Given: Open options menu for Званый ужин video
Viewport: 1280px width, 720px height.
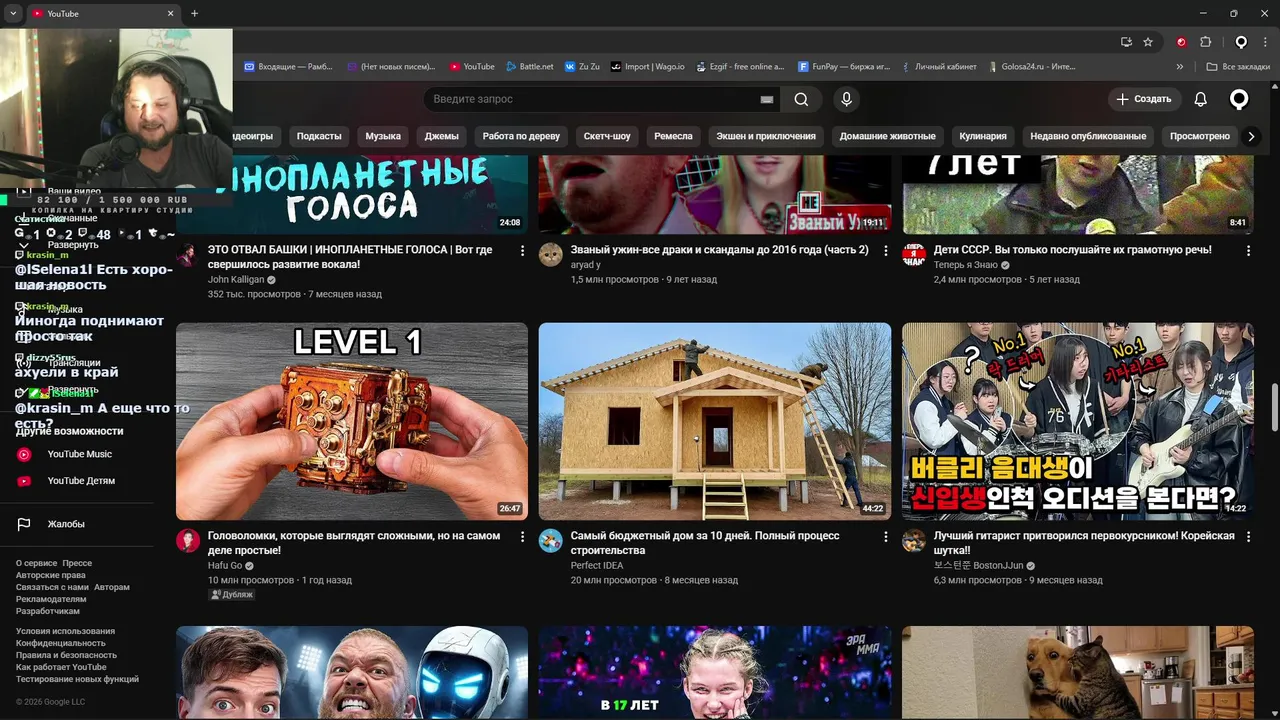Looking at the screenshot, I should pos(885,251).
